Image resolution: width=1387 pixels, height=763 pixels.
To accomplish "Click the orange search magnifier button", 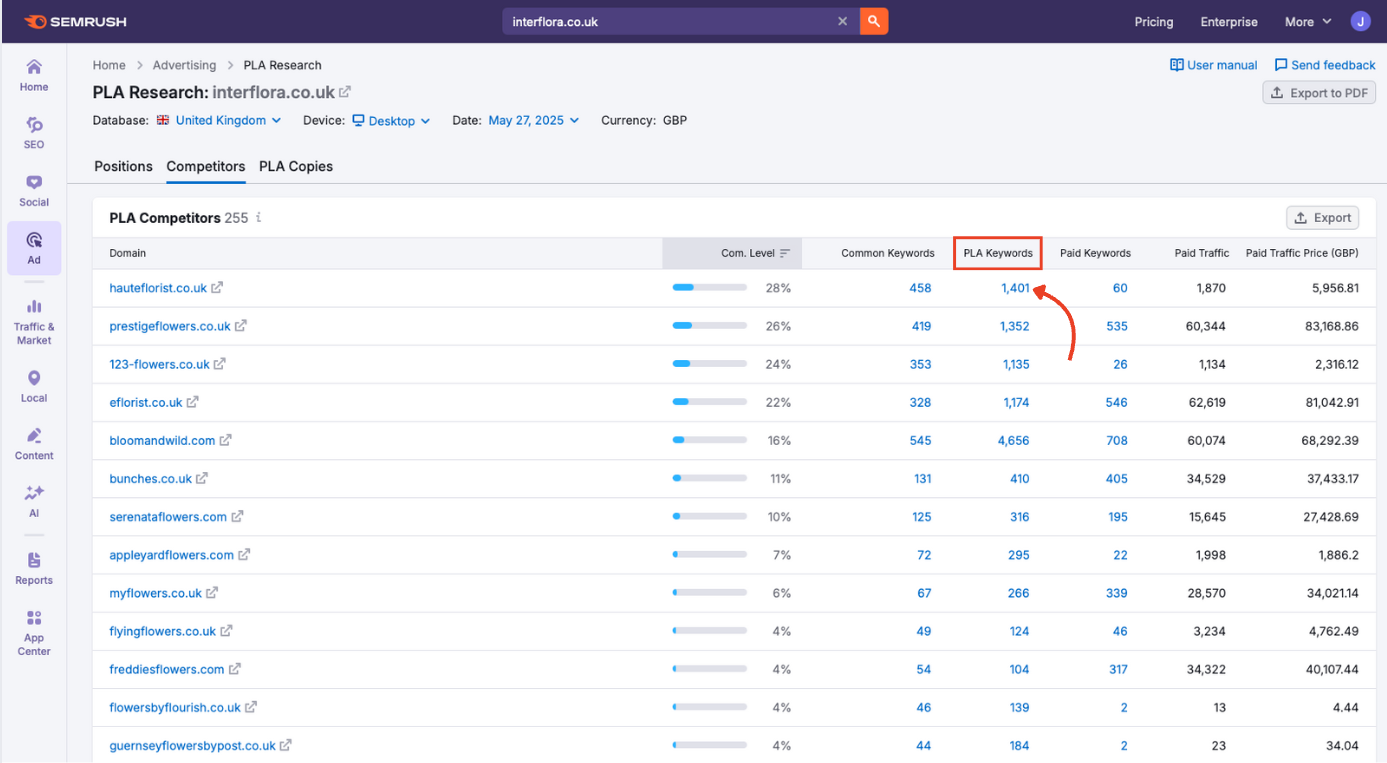I will 874,21.
